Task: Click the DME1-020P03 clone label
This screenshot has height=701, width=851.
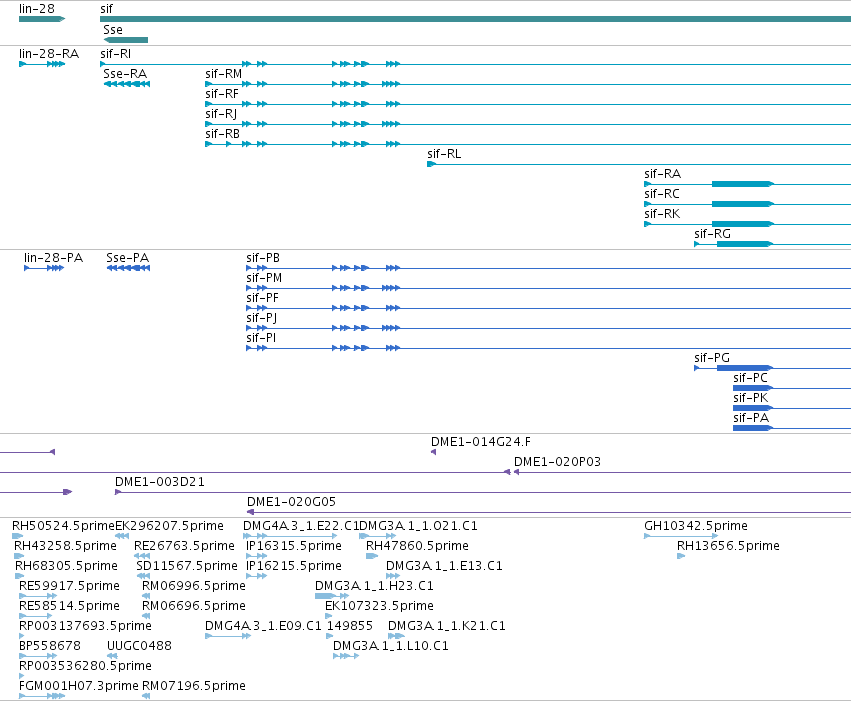Action: 557,462
